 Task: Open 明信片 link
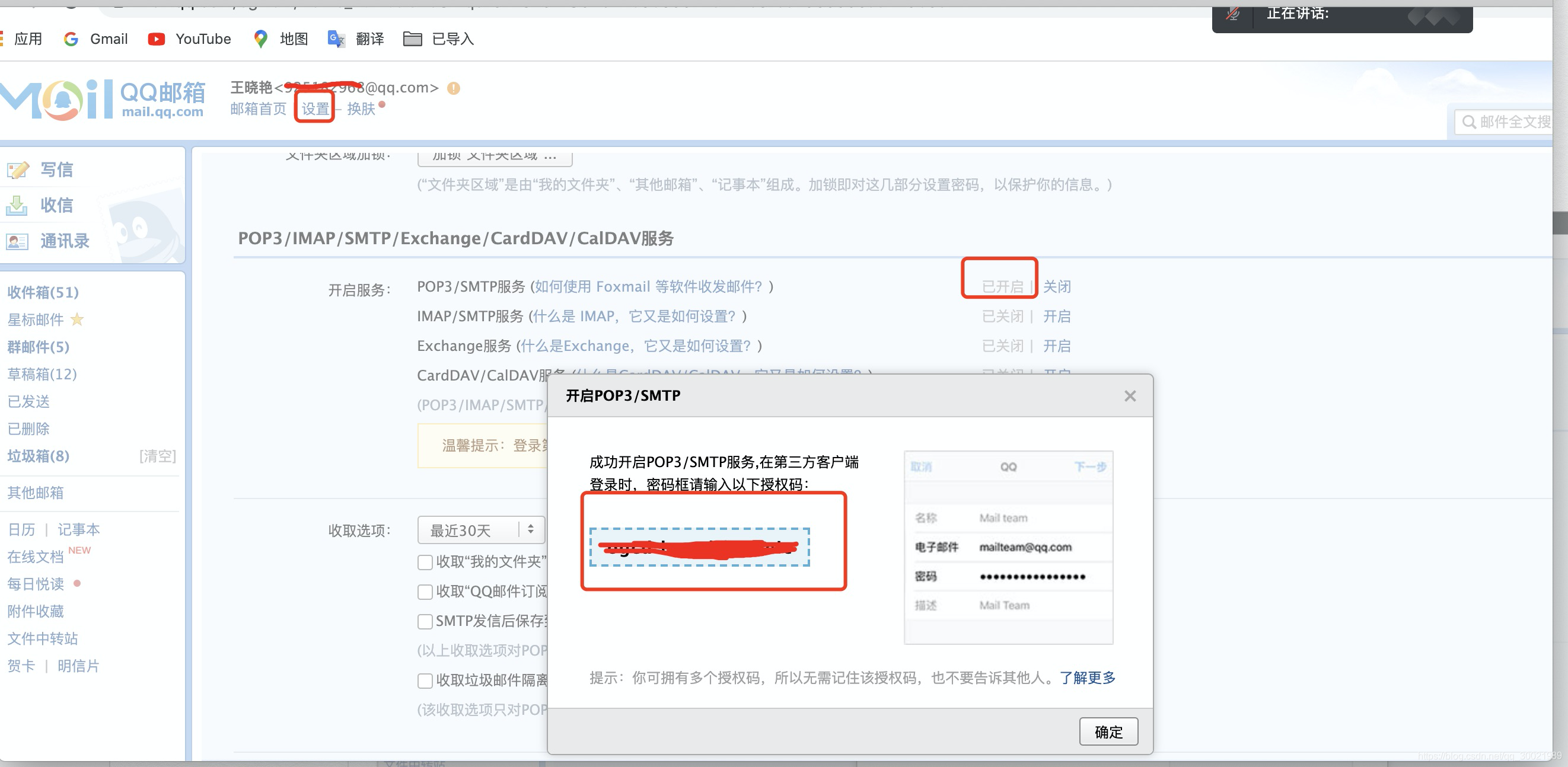(x=78, y=666)
